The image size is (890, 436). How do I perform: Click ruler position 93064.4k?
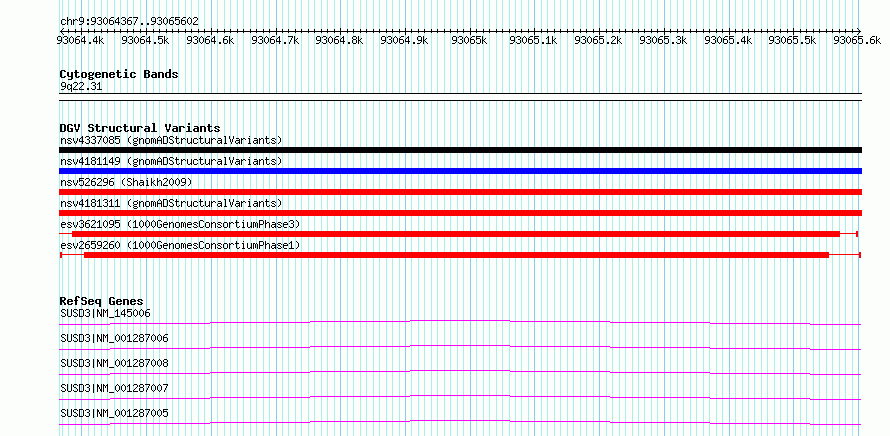[81, 40]
